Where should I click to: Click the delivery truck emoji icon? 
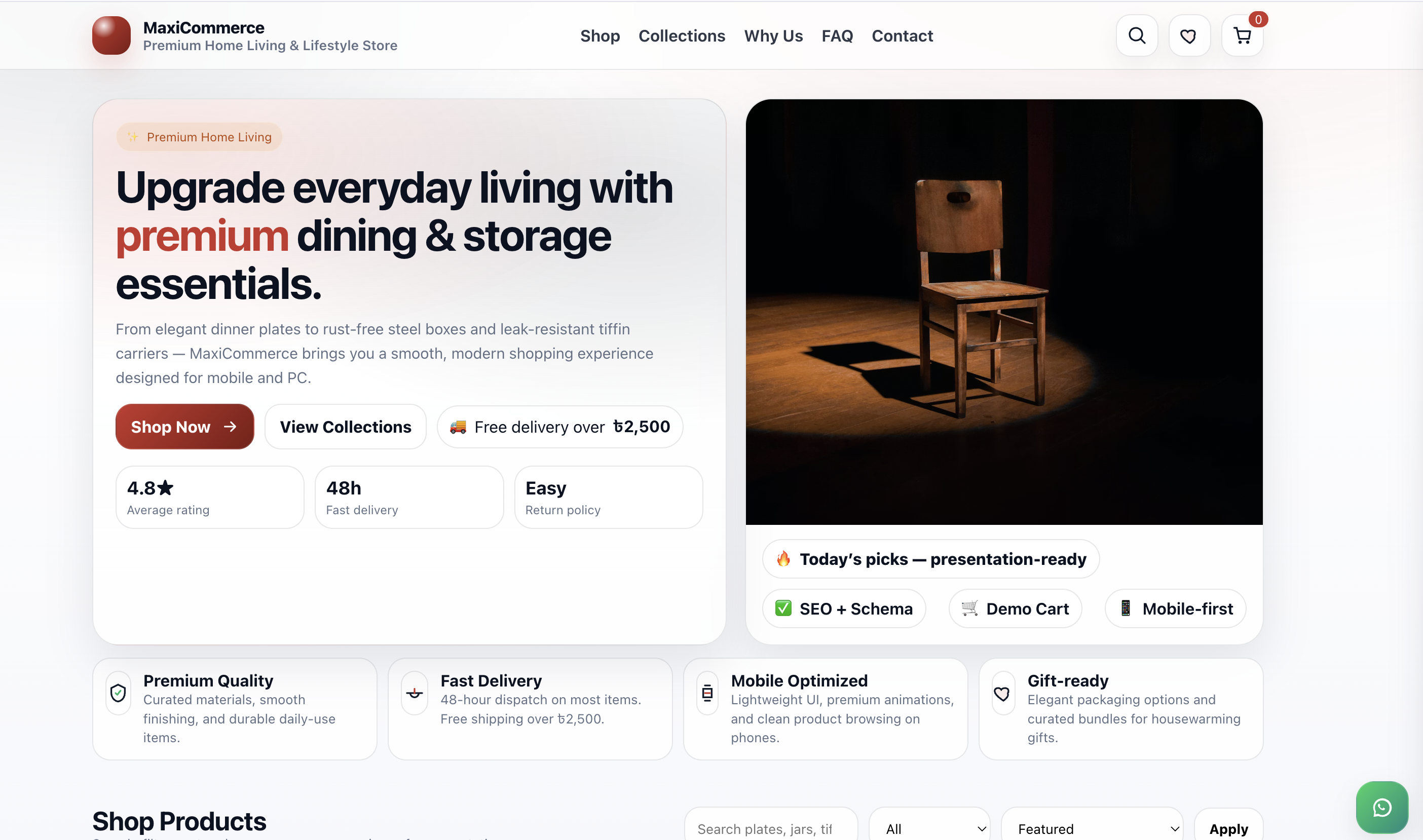[458, 427]
